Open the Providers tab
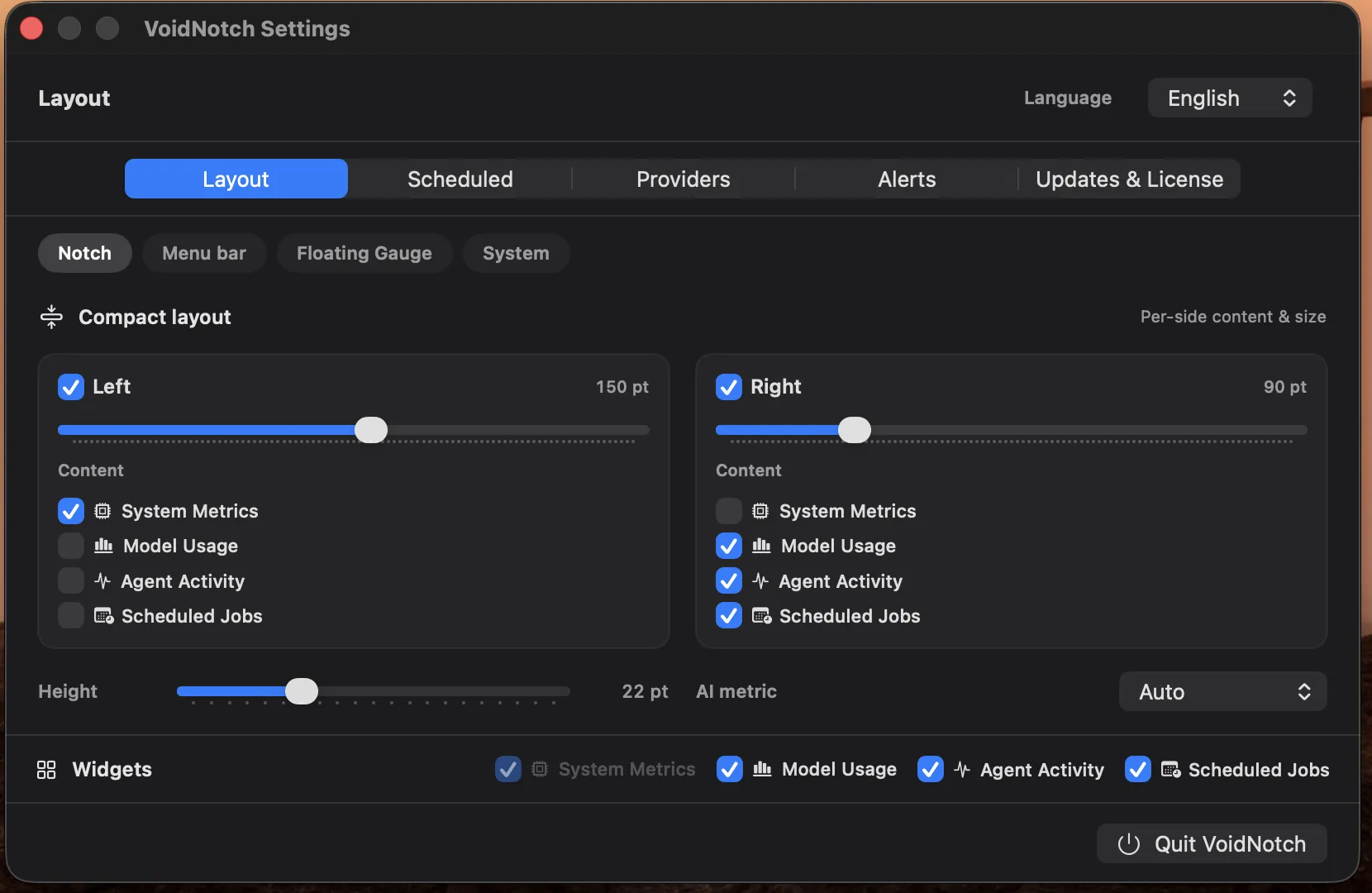Image resolution: width=1372 pixels, height=893 pixels. (x=684, y=179)
